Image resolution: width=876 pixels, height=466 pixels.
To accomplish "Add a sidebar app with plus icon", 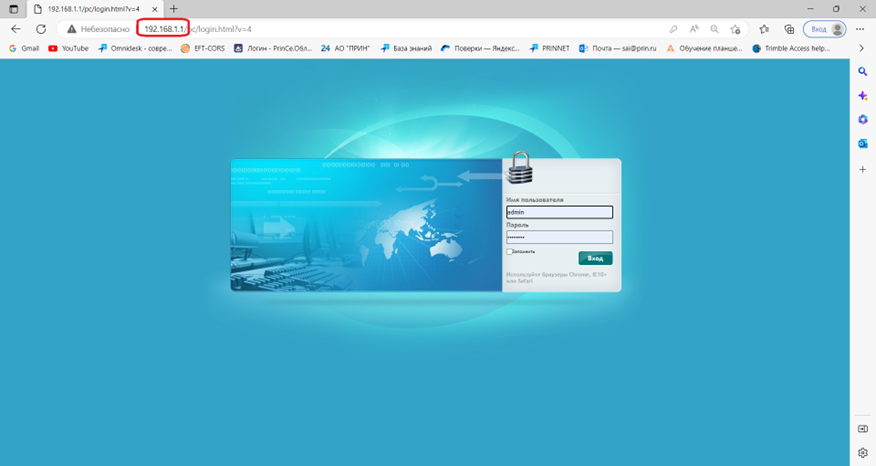I will (863, 169).
